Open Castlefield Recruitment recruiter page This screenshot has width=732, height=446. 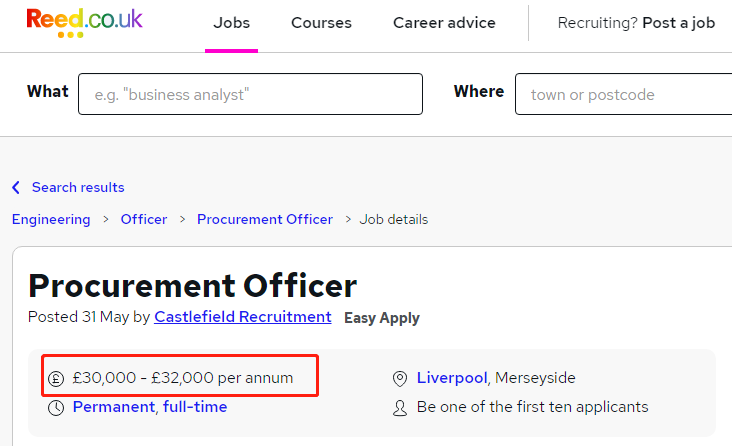(x=243, y=317)
